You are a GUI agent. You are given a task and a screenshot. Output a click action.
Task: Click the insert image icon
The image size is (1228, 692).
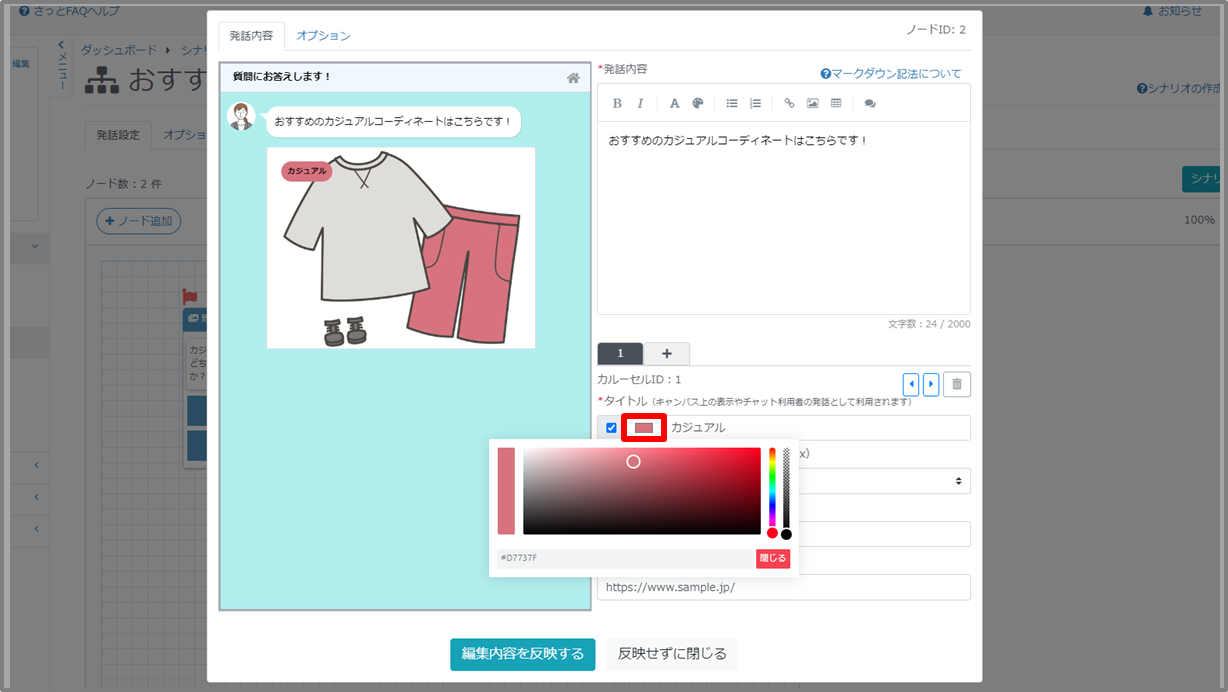point(812,103)
